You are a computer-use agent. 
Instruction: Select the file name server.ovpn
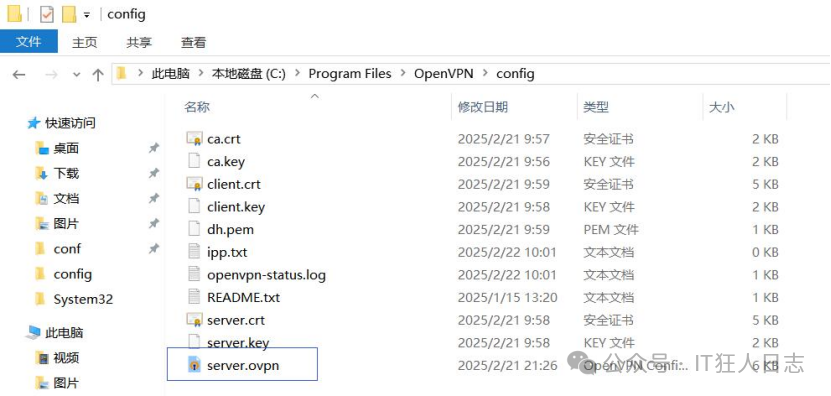point(243,366)
